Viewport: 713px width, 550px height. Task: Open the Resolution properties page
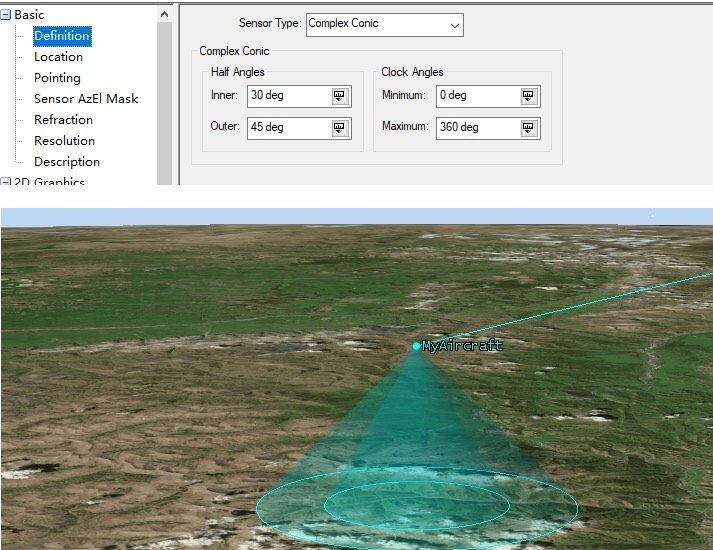pos(64,141)
